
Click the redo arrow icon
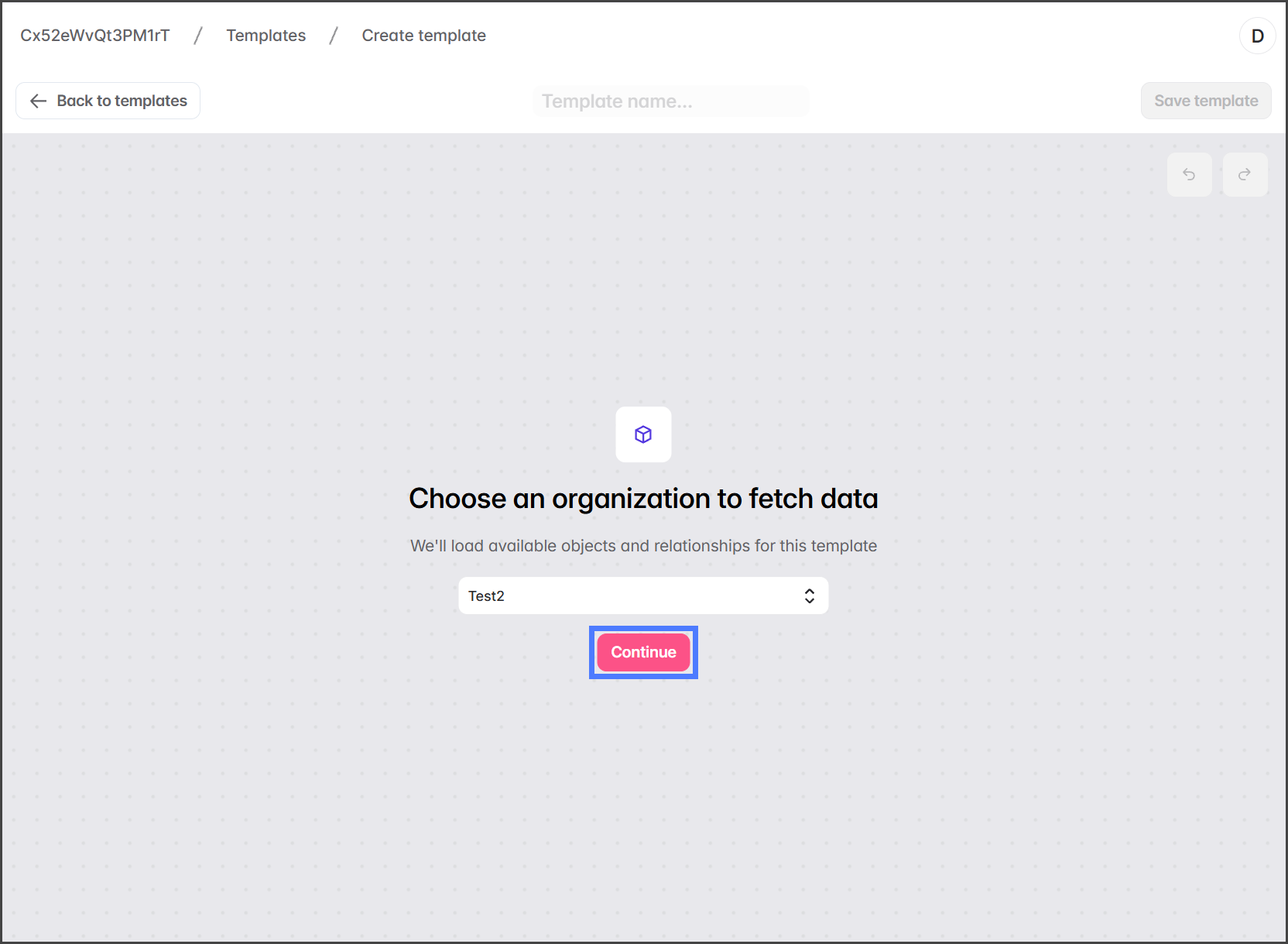[1245, 174]
